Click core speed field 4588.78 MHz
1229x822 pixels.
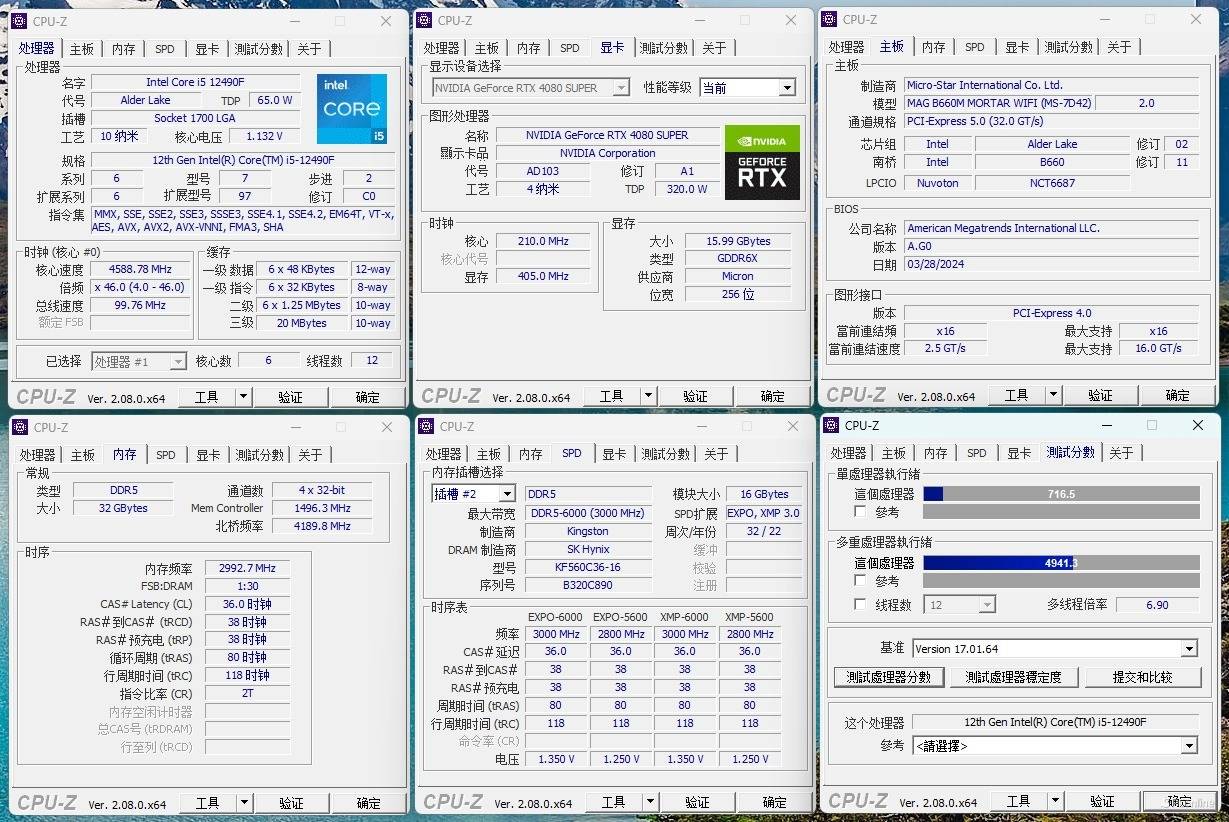click(139, 270)
